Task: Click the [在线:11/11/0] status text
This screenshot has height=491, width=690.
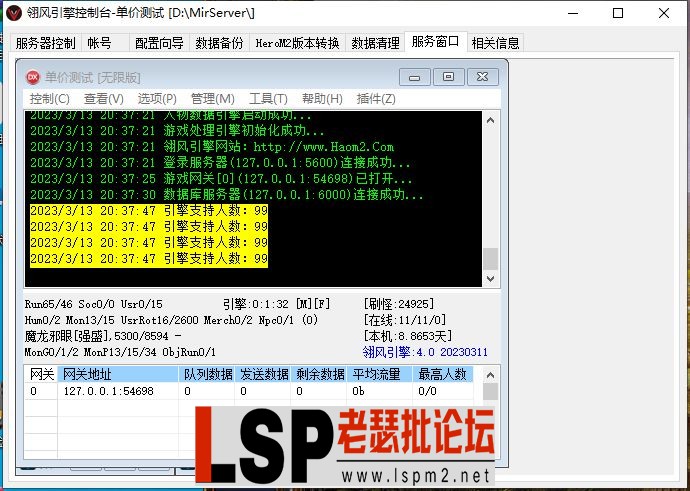Action: [x=404, y=320]
